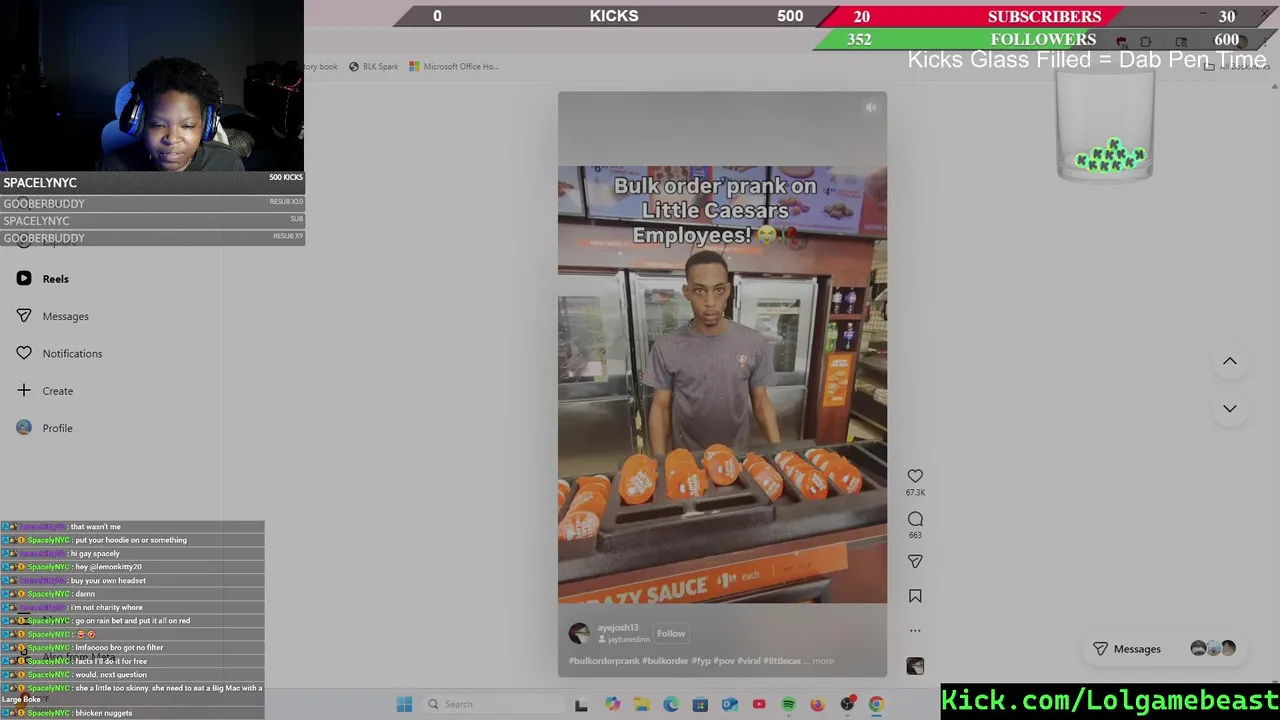The height and width of the screenshot is (720, 1280).
Task: Open Outlook from the taskbar
Action: click(x=730, y=704)
